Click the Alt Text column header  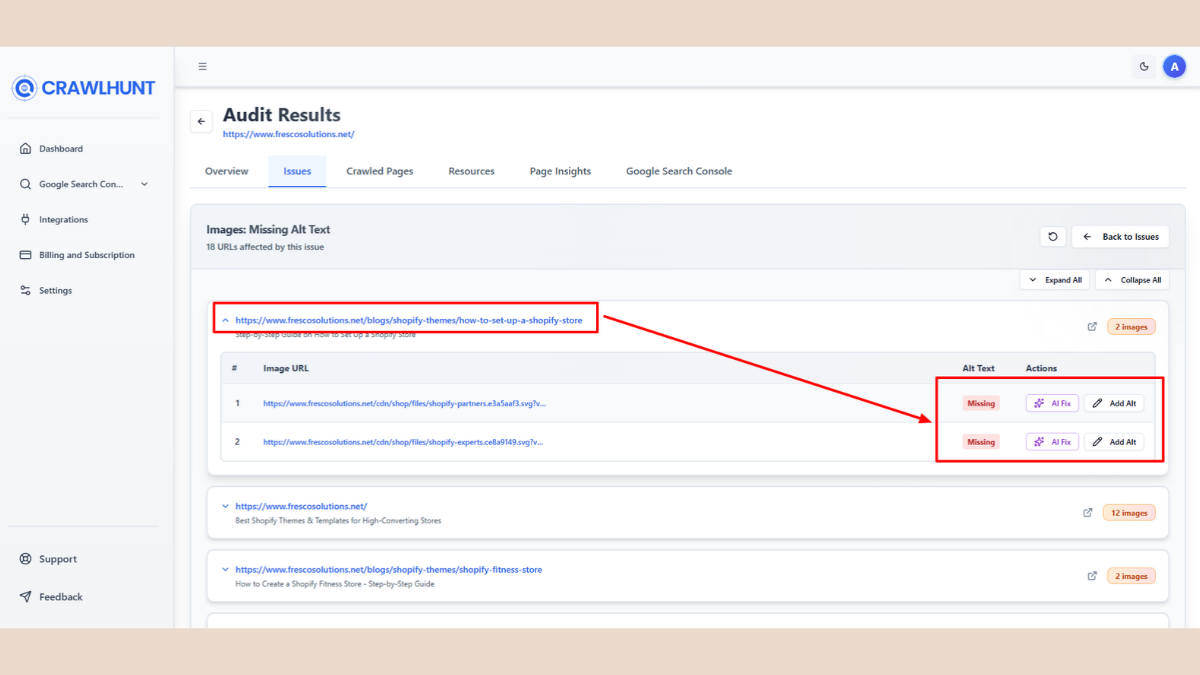point(978,368)
